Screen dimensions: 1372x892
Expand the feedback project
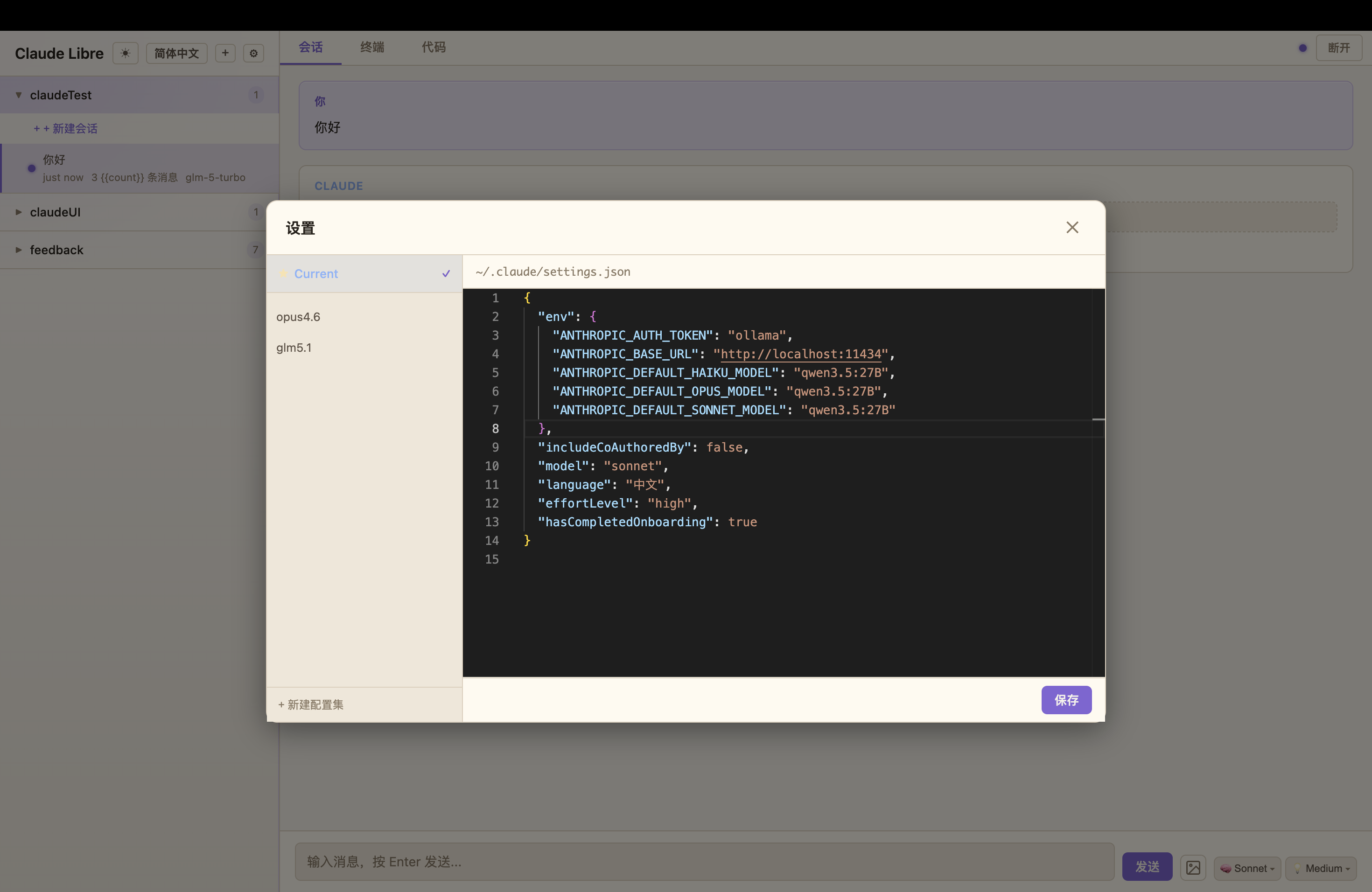coord(19,250)
